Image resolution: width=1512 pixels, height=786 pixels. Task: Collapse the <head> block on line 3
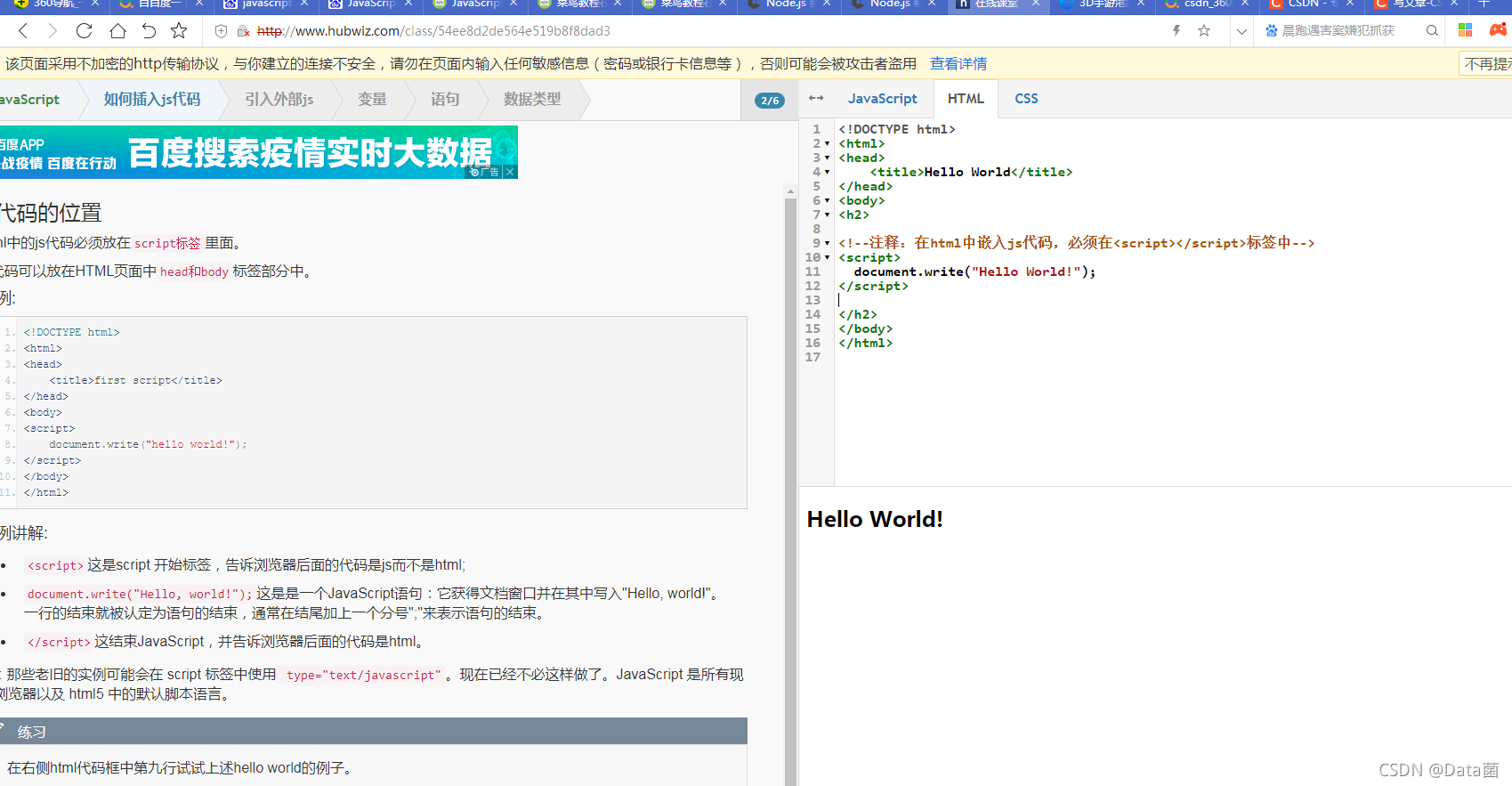[x=828, y=158]
